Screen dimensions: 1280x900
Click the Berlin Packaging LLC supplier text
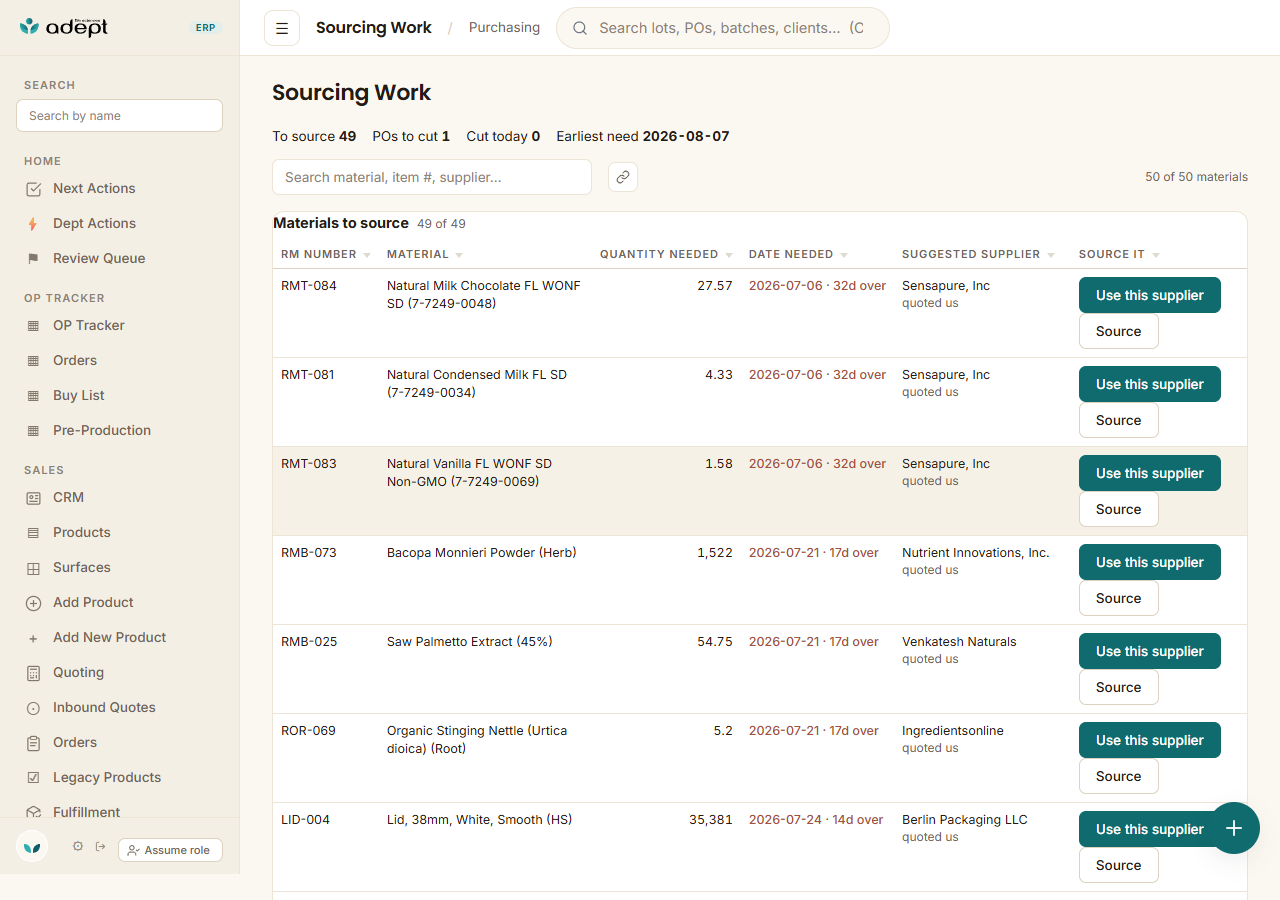(965, 819)
